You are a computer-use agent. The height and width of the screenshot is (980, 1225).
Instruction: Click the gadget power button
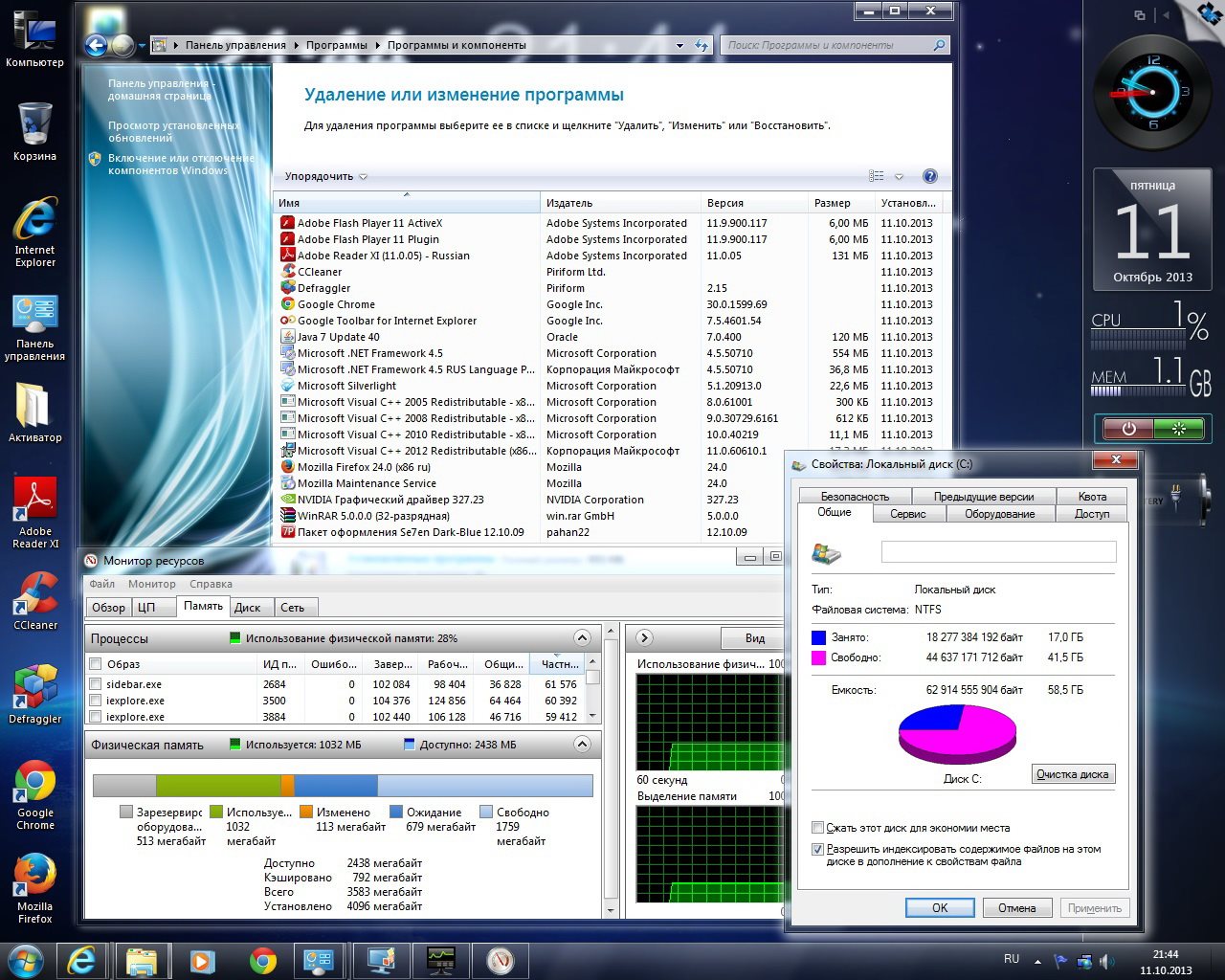(1128, 429)
